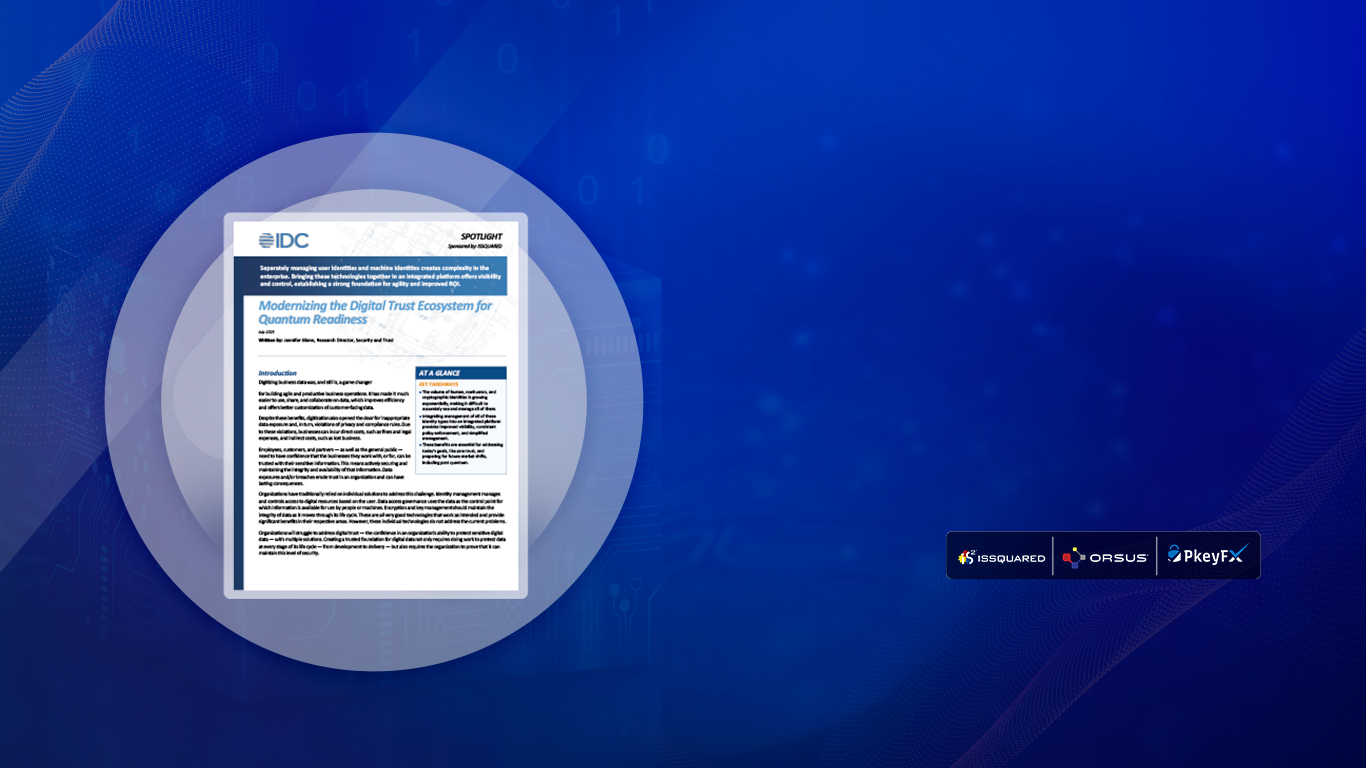Image resolution: width=1366 pixels, height=768 pixels.
Task: Click the IDC globe logo icon
Action: (x=267, y=240)
